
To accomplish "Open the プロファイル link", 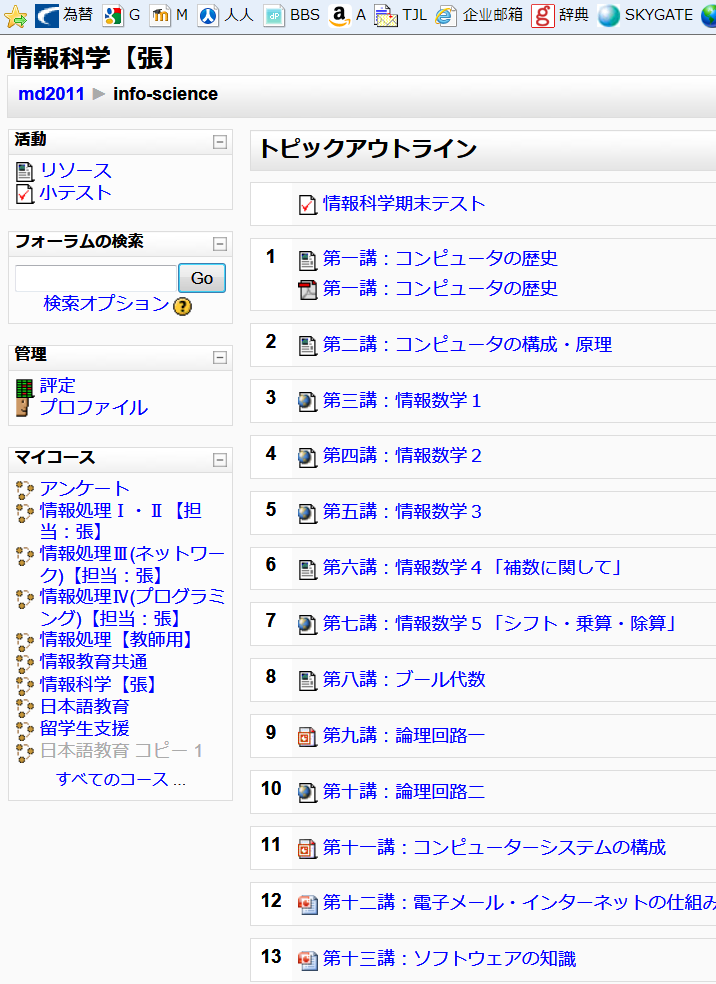I will pyautogui.click(x=94, y=408).
